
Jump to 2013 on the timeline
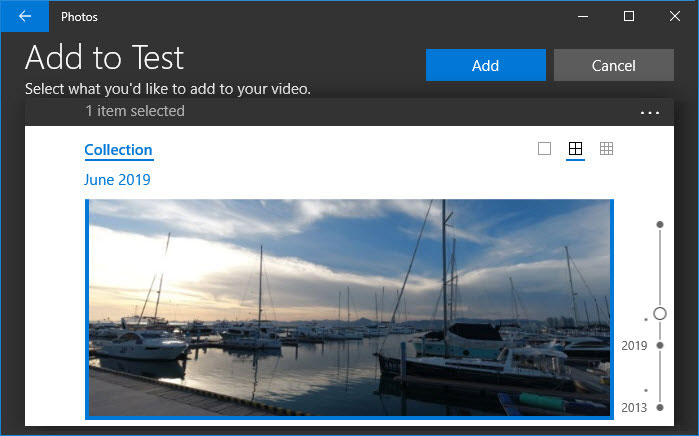[x=635, y=407]
